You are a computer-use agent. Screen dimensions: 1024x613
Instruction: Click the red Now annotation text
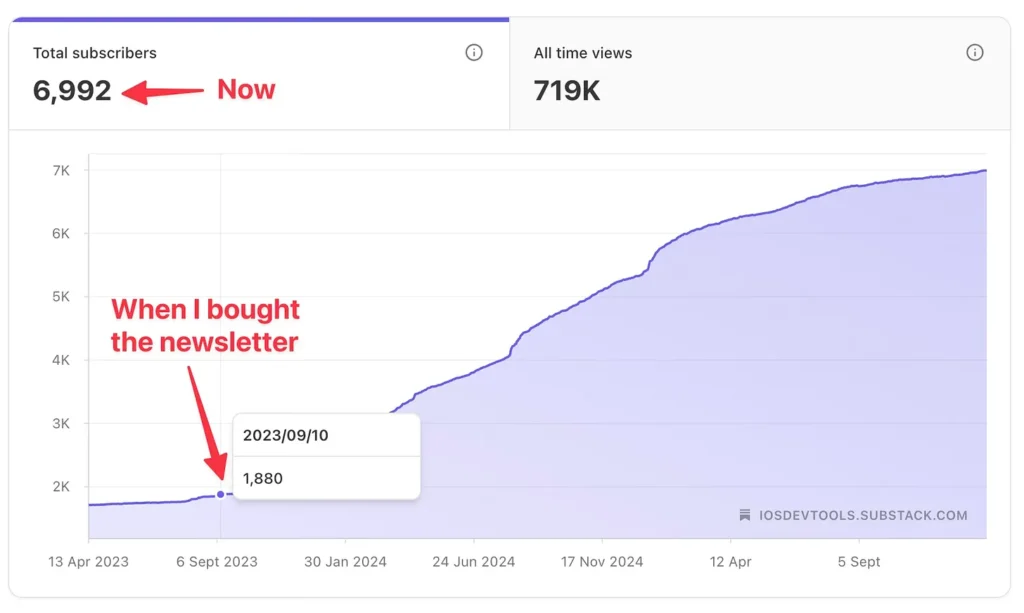246,89
